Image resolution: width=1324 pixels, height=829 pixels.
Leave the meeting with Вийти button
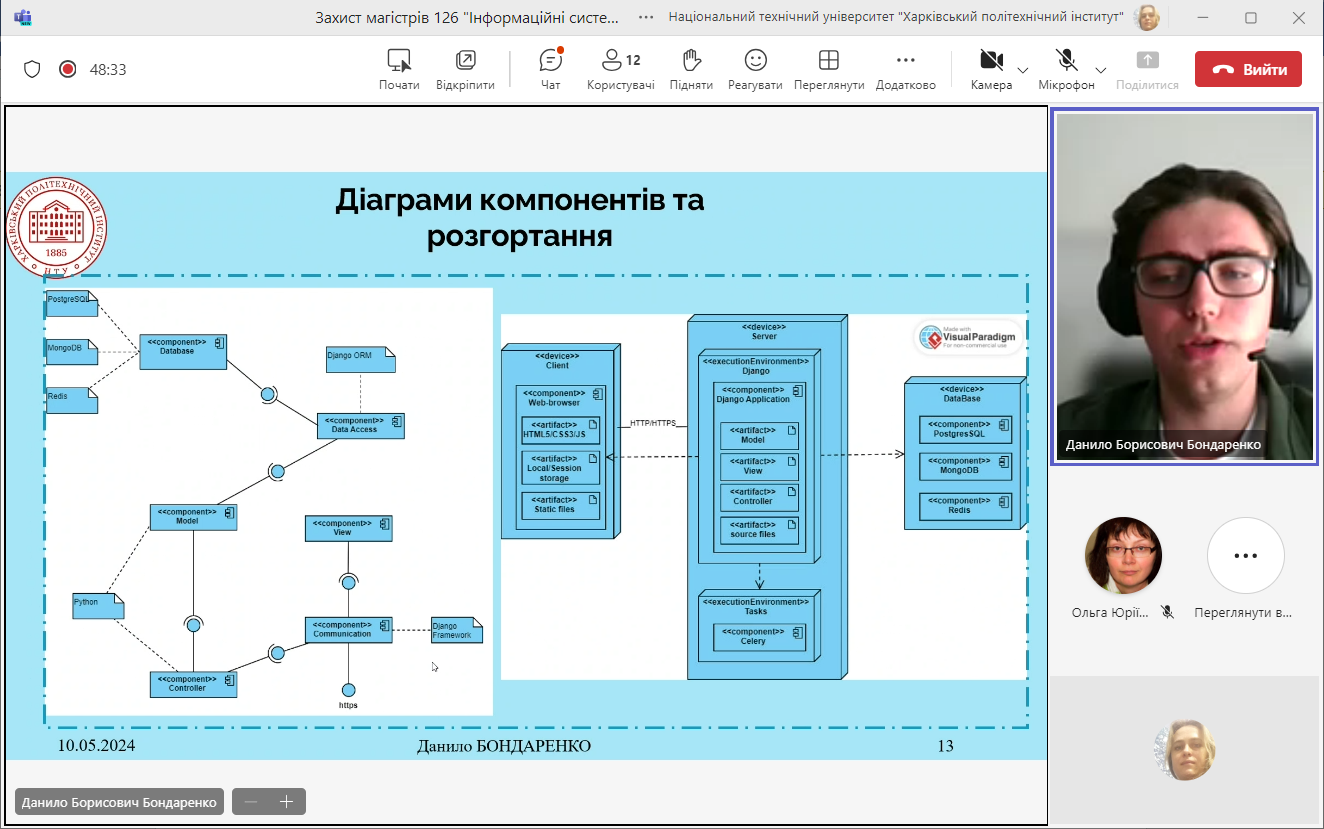coord(1248,69)
